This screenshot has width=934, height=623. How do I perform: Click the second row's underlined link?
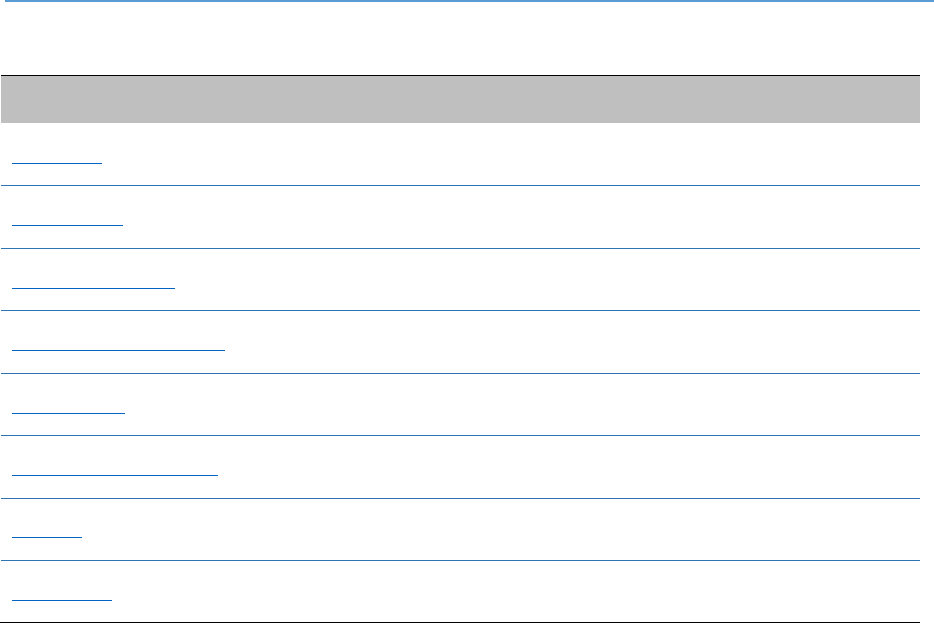point(69,220)
